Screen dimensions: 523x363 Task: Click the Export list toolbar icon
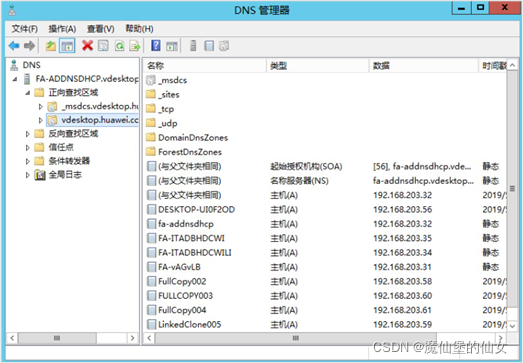(135, 46)
